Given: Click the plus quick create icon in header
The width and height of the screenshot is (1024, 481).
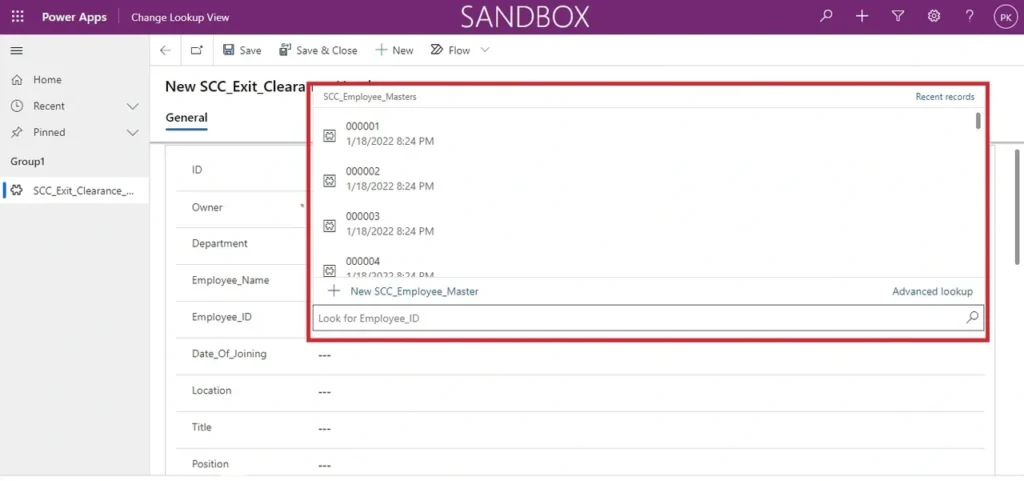Looking at the screenshot, I should [862, 17].
